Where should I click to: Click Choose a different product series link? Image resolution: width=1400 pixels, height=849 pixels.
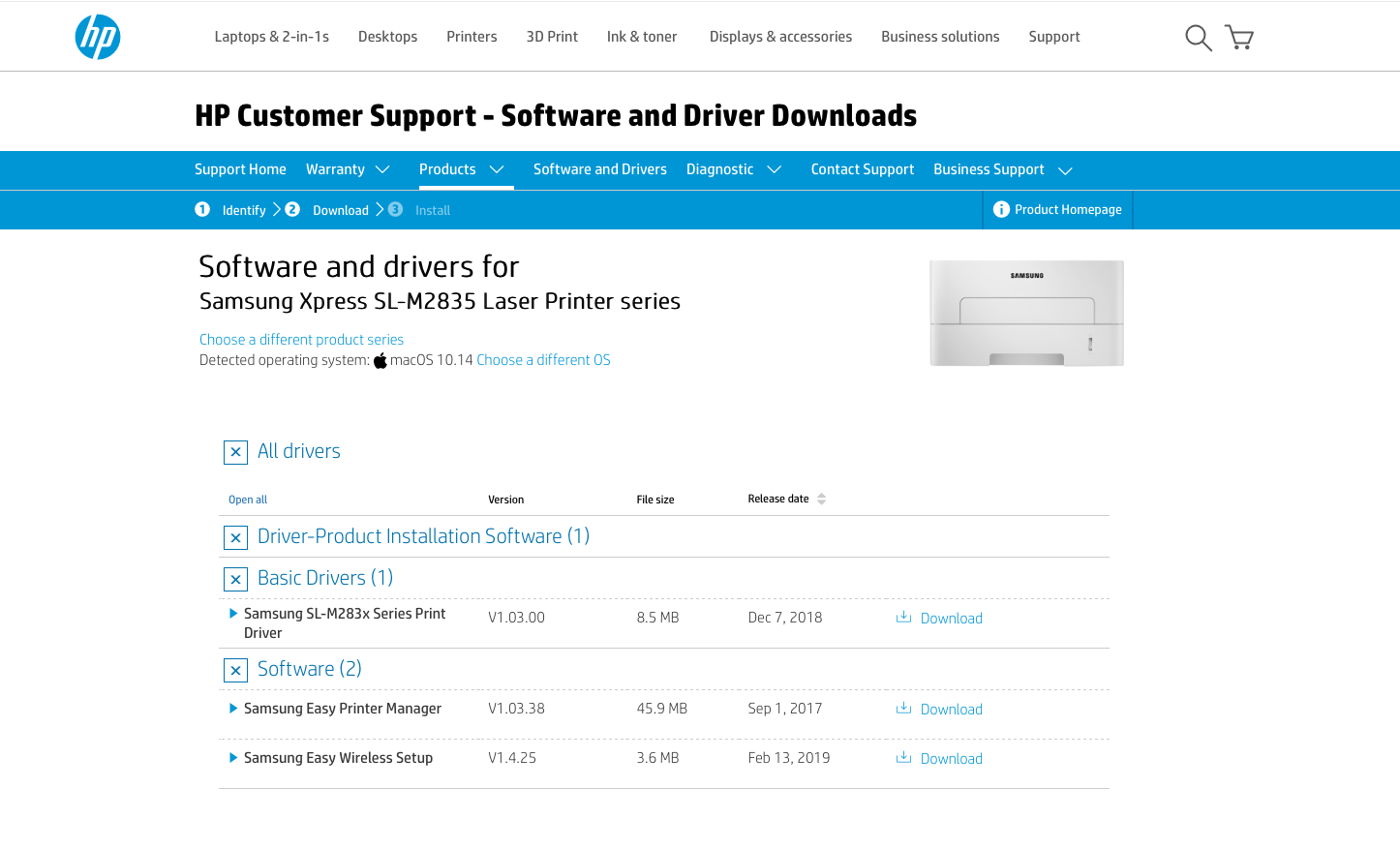pos(301,340)
